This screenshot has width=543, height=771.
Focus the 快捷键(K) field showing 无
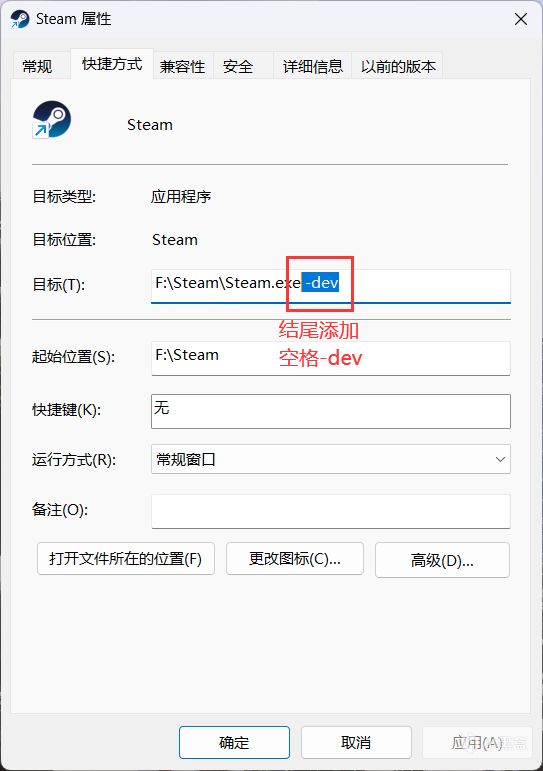(331, 411)
